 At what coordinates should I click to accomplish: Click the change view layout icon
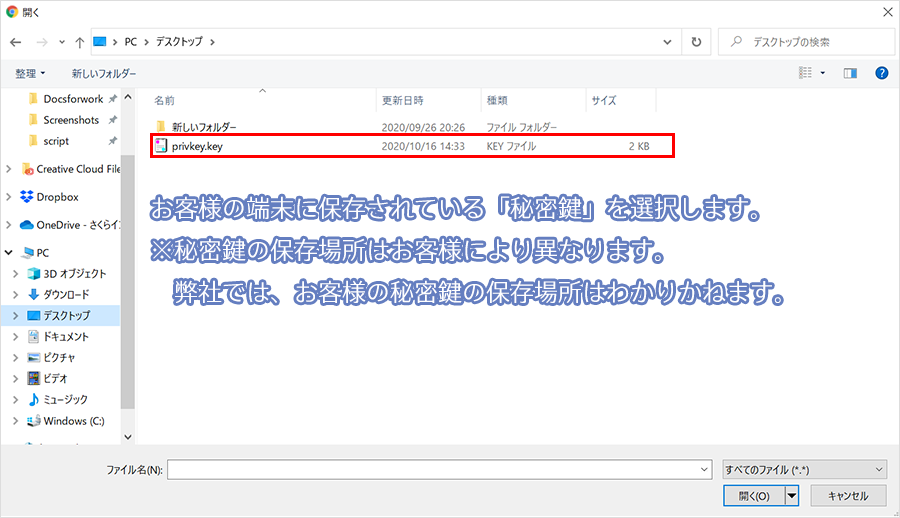[x=805, y=73]
